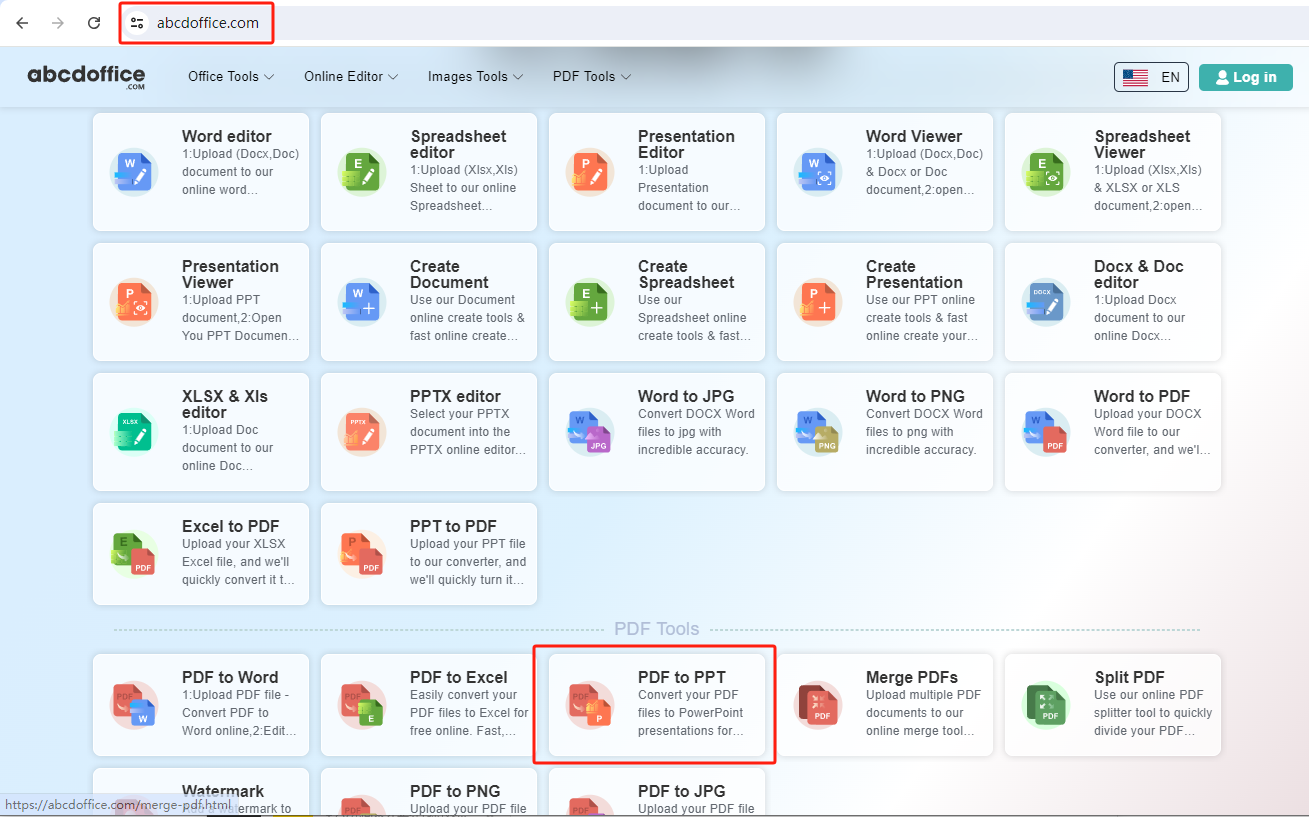Click the abcdoffice logo

click(86, 77)
